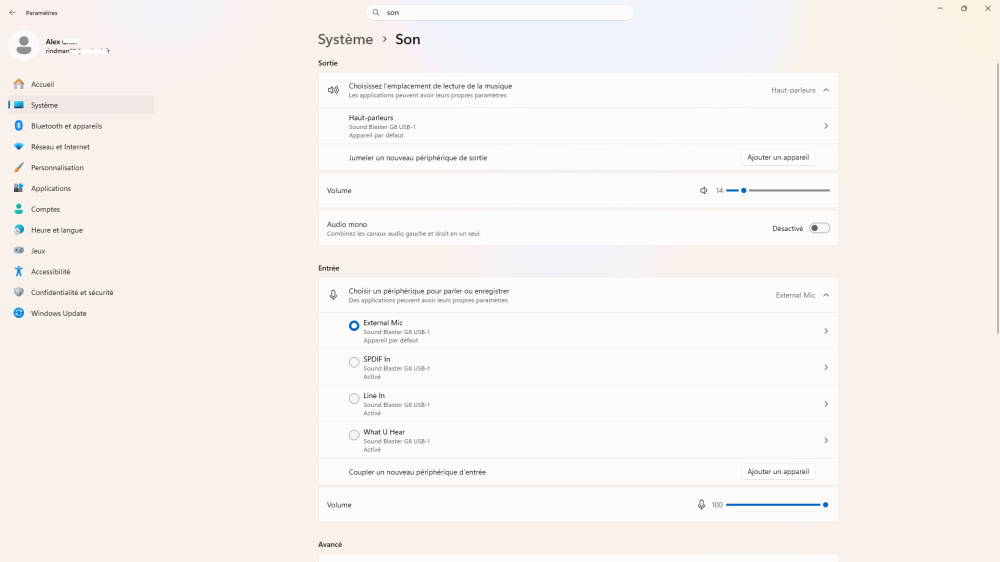
Task: Select the Line In radio button
Action: click(x=354, y=399)
